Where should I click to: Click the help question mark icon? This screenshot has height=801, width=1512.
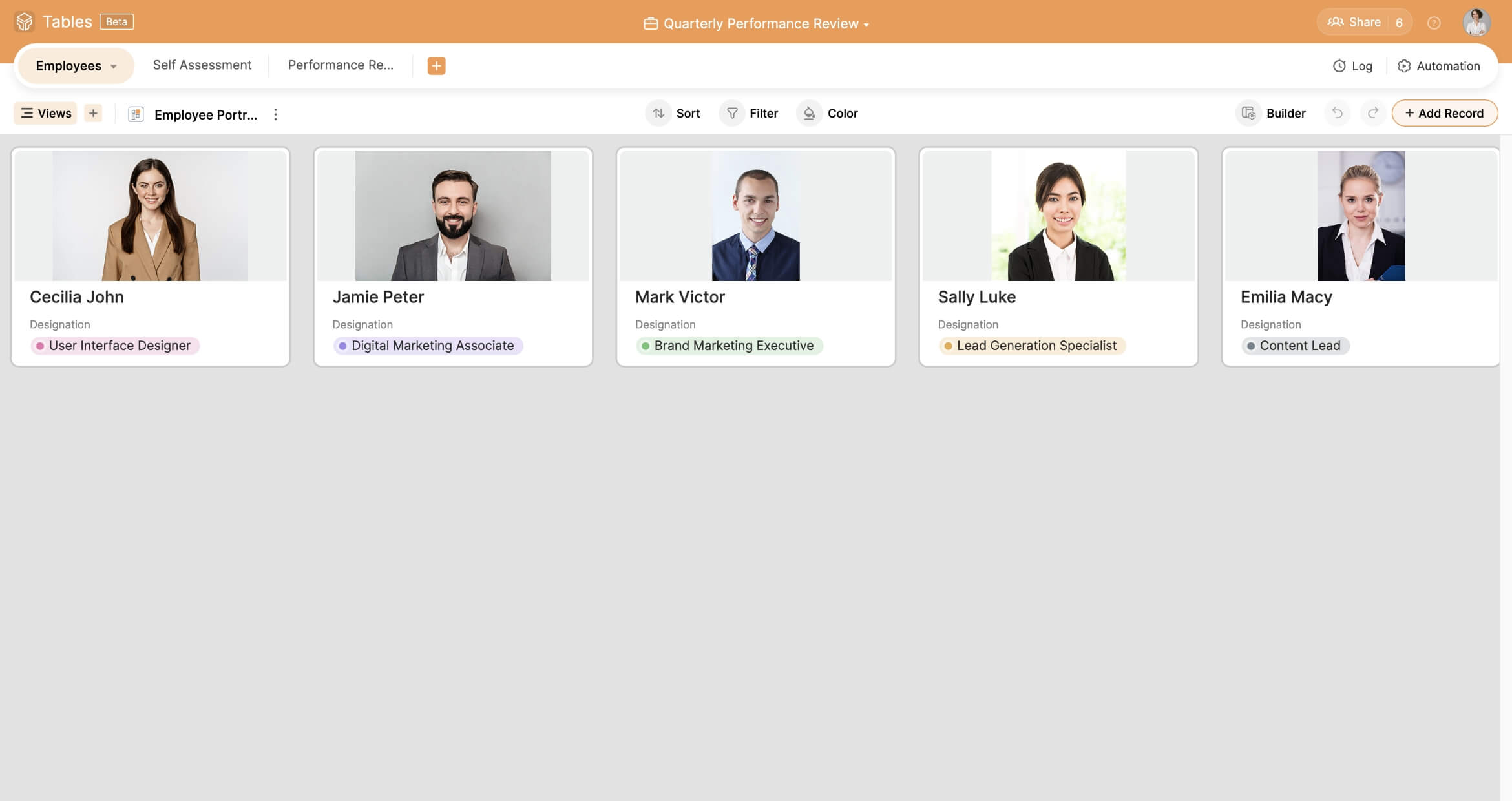click(x=1434, y=23)
